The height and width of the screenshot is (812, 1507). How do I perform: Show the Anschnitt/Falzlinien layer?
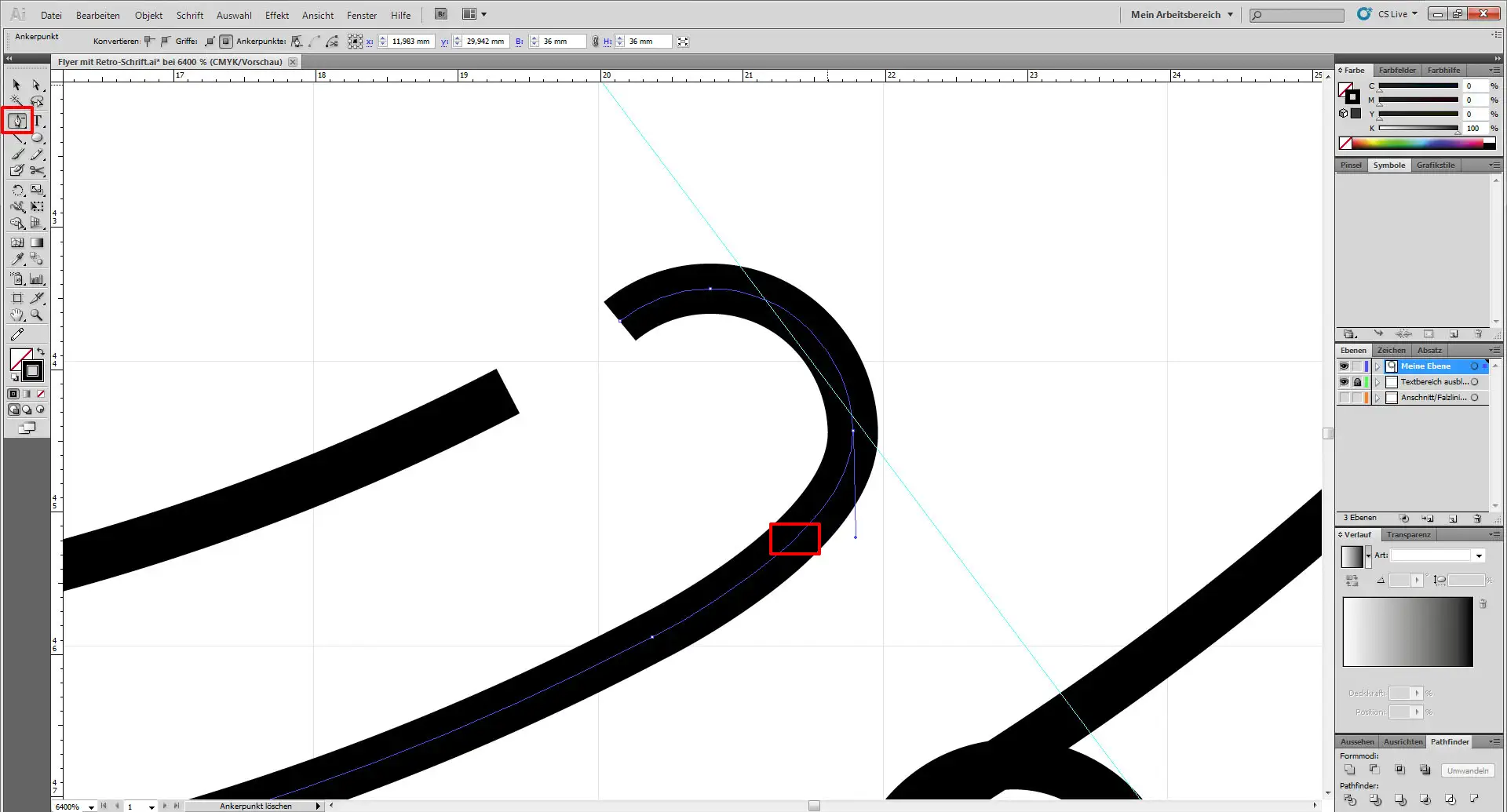click(x=1344, y=398)
